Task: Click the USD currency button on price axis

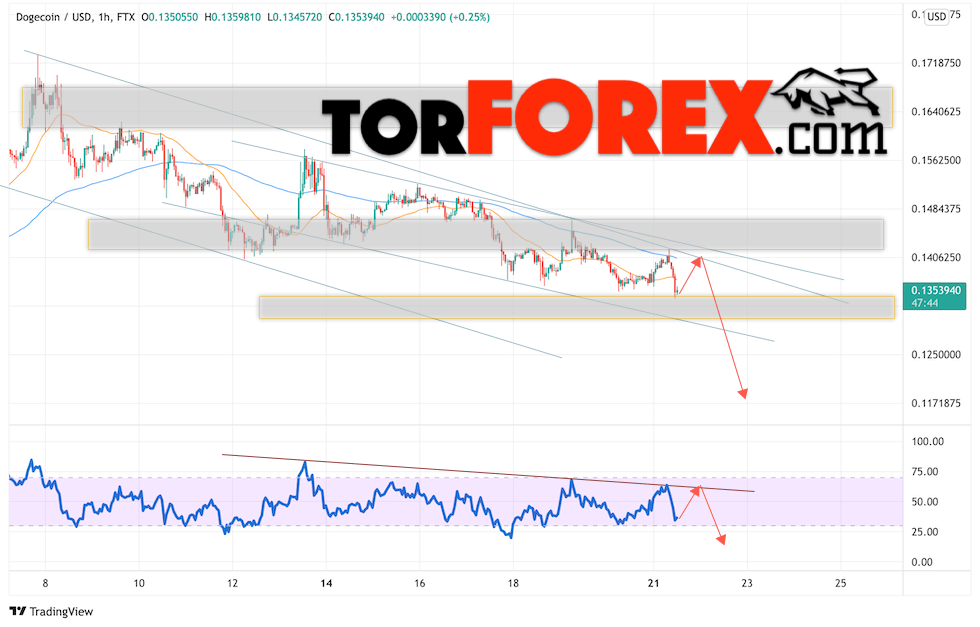Action: tap(936, 17)
